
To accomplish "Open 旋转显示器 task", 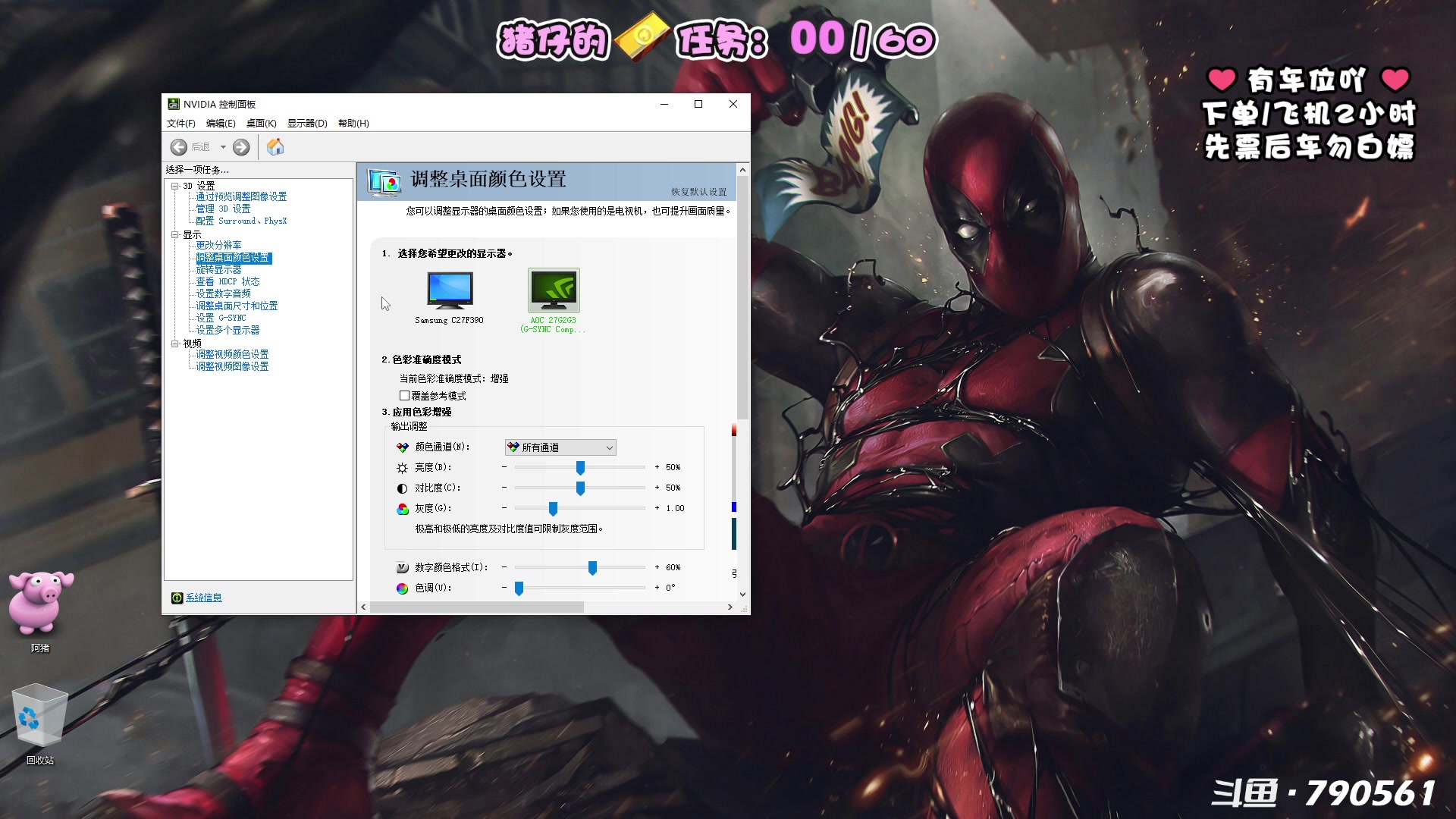I will point(218,269).
